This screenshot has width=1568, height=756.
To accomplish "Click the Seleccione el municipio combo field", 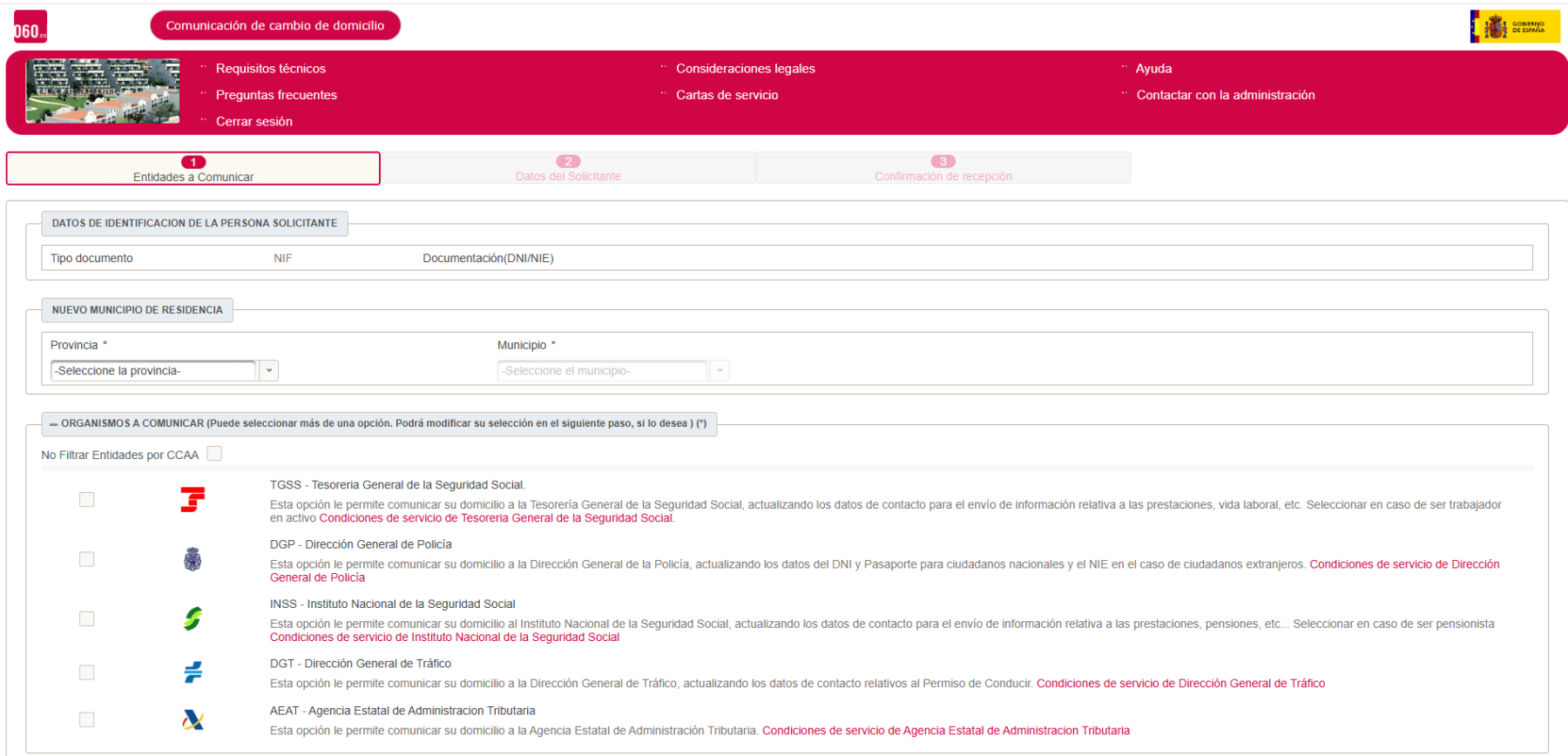I will click(602, 371).
